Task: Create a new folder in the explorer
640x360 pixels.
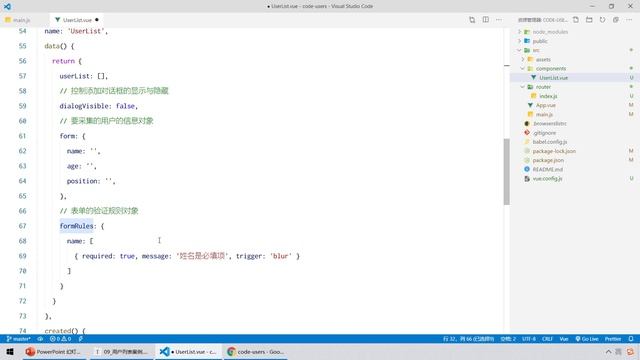Action: tap(589, 20)
